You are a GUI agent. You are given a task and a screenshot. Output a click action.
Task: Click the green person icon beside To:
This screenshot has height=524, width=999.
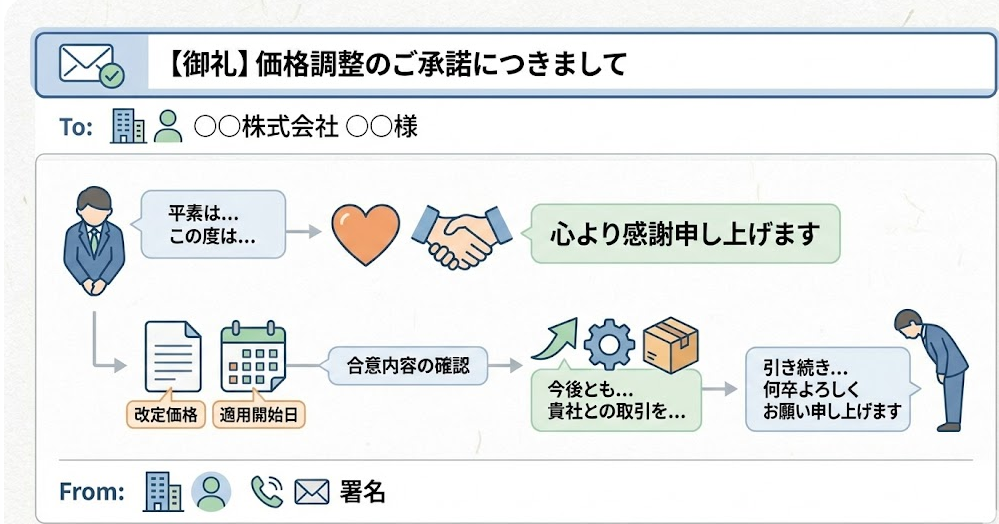click(169, 127)
